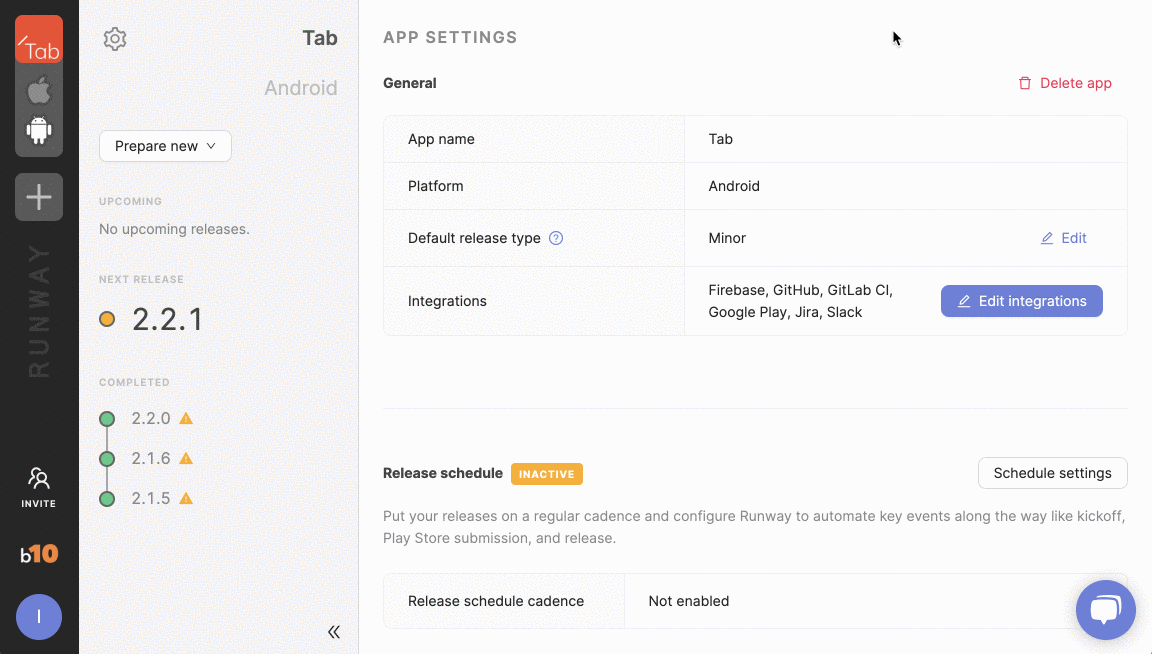The height and width of the screenshot is (654, 1152).
Task: Open the user profile avatar
Action: tap(39, 617)
